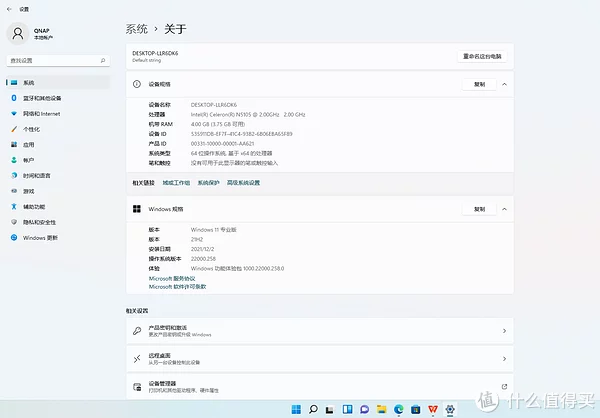
Task: Focus the 查找设置 search field
Action: pos(58,60)
